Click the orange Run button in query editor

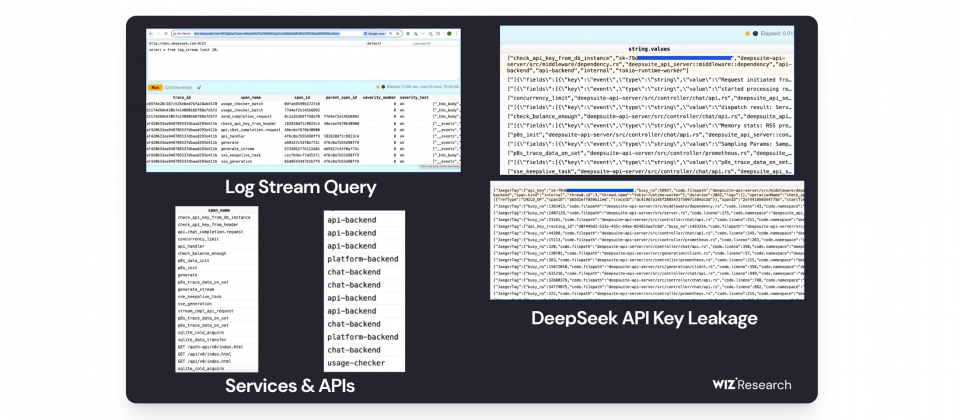[155, 88]
